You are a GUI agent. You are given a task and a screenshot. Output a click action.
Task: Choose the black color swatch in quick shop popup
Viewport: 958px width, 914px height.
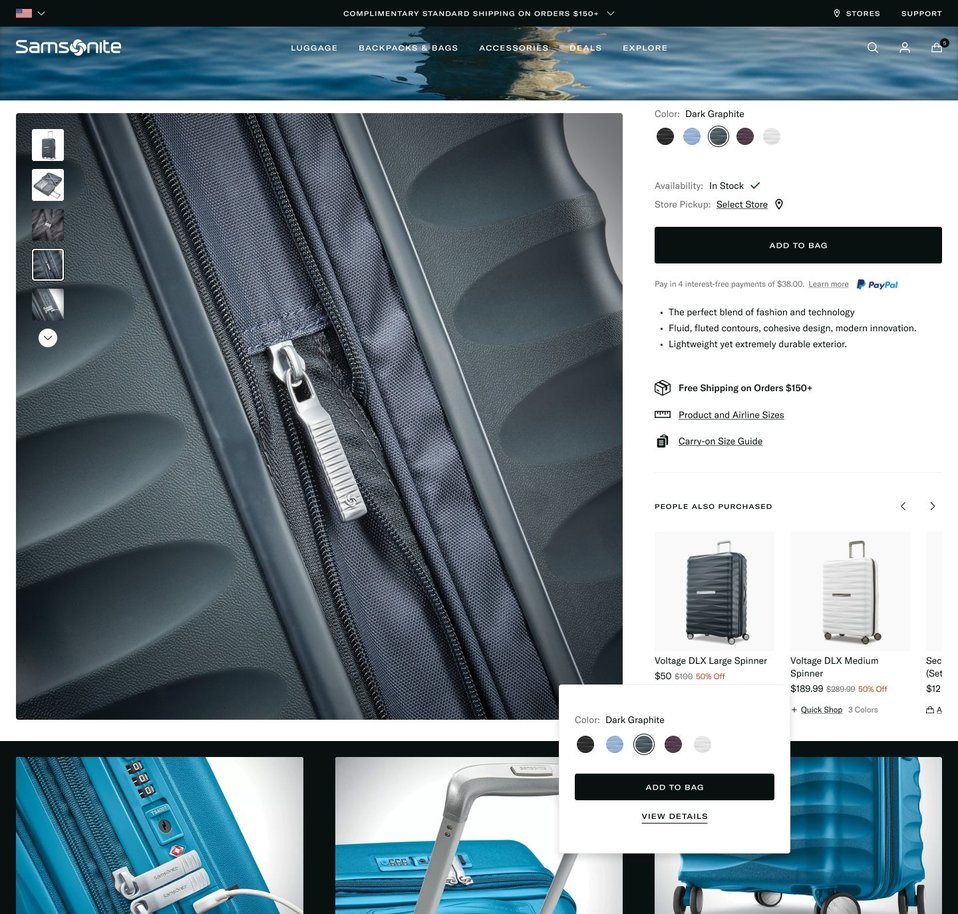pos(586,744)
